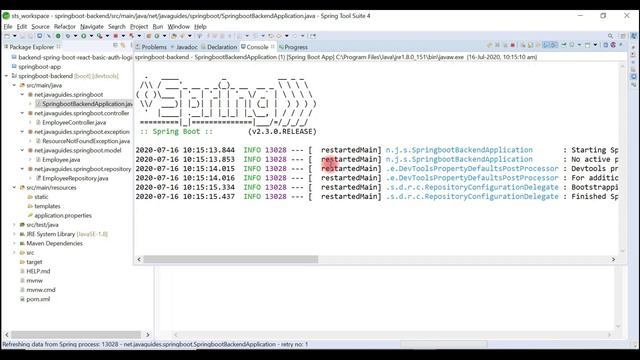Click the red Stop toolbar icon
The width and height of the screenshot is (640, 360).
click(x=116, y=36)
